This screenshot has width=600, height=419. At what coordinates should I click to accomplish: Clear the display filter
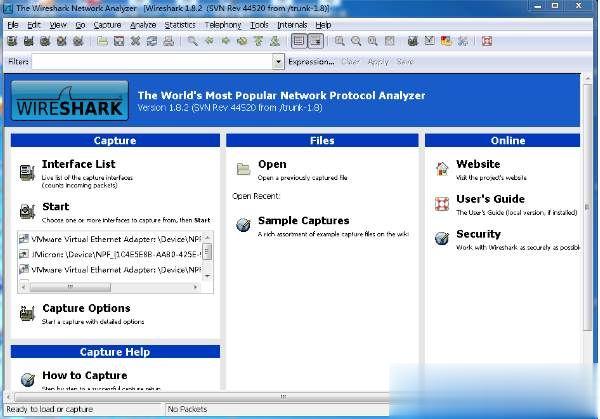(x=350, y=62)
